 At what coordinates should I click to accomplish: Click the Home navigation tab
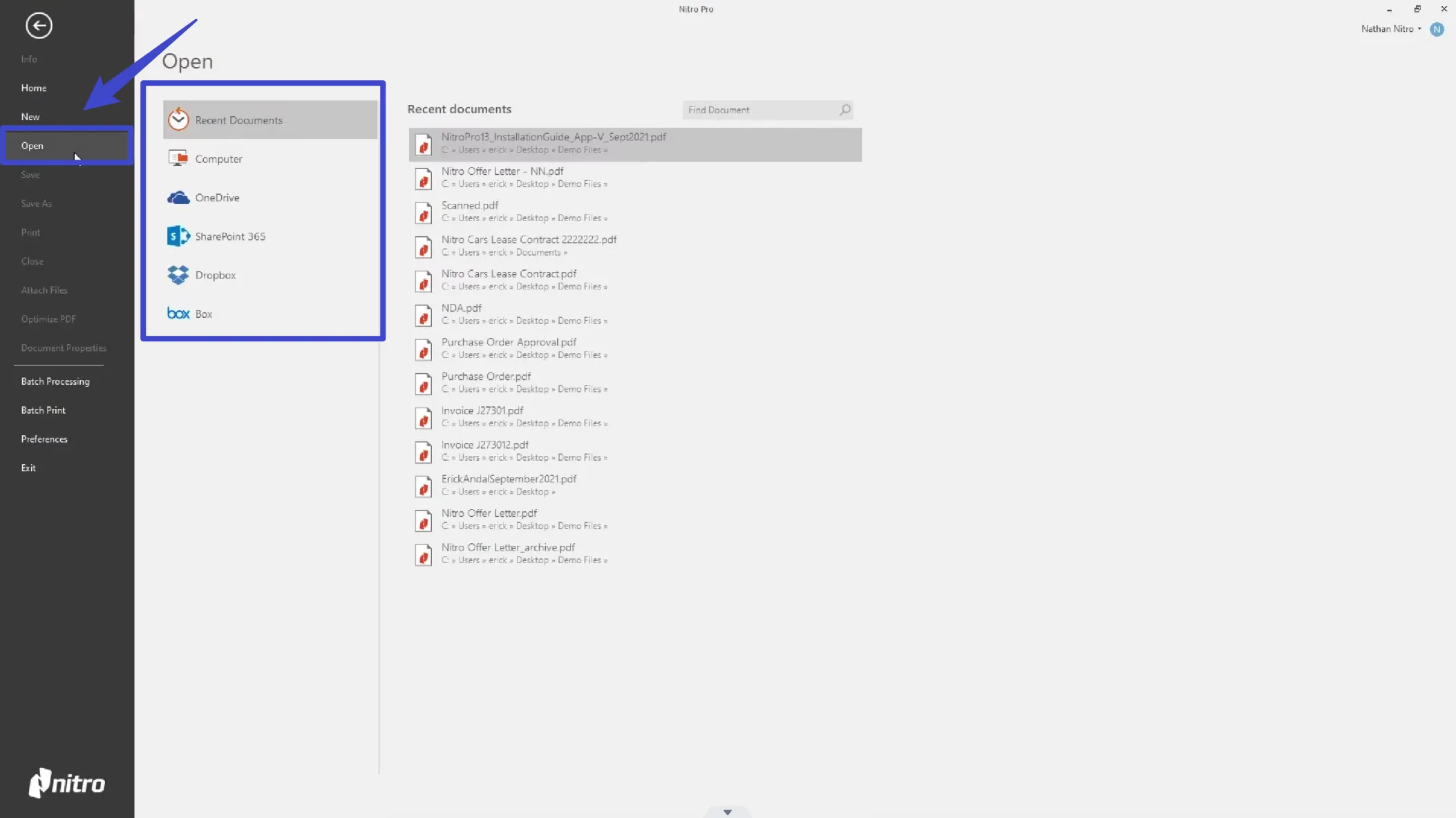pos(33,87)
